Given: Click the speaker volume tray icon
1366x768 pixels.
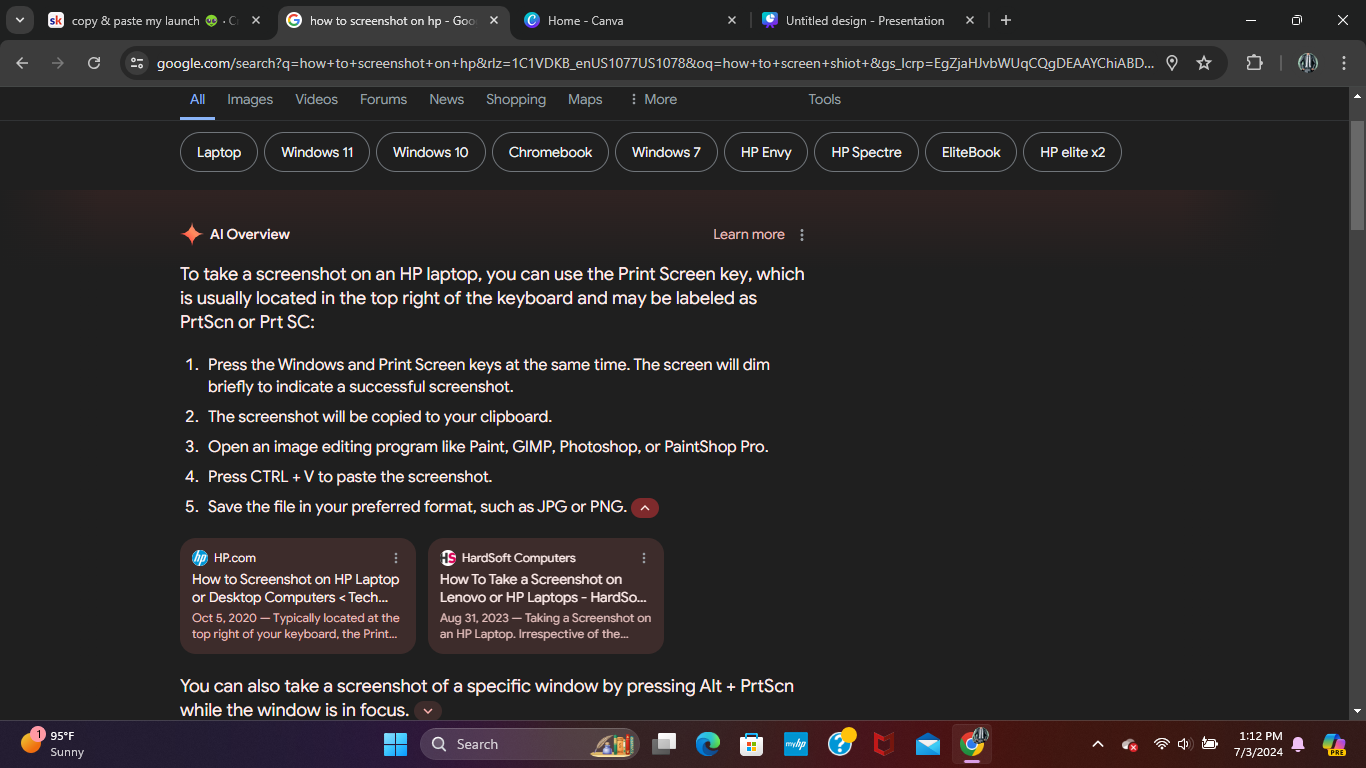Looking at the screenshot, I should [1185, 744].
